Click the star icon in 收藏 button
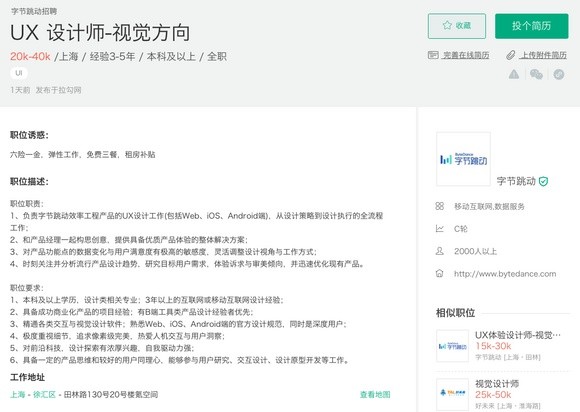 447,25
